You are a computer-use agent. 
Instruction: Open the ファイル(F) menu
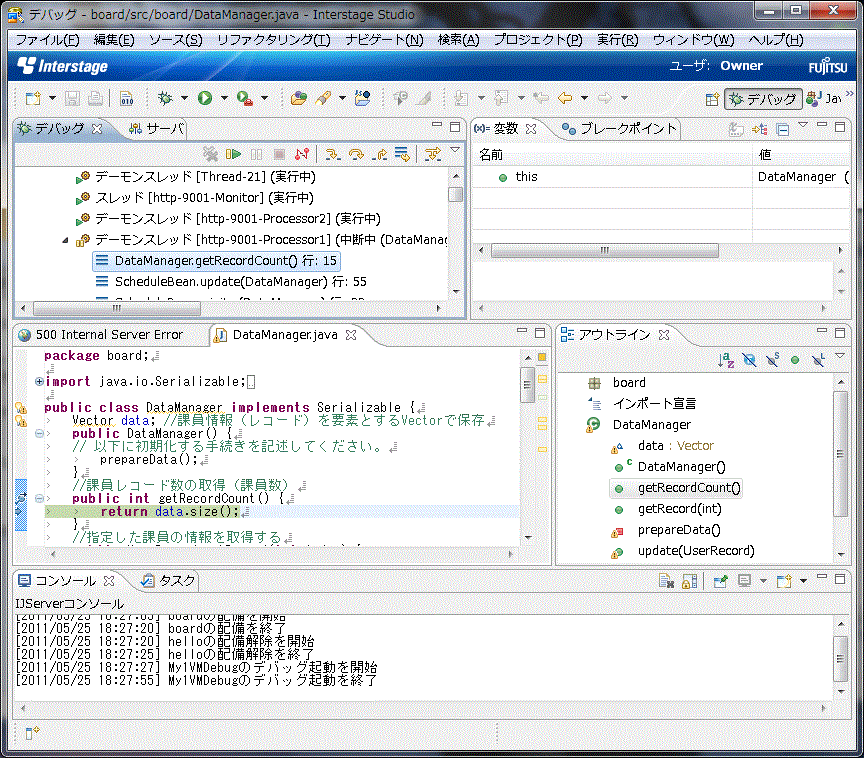(x=47, y=40)
